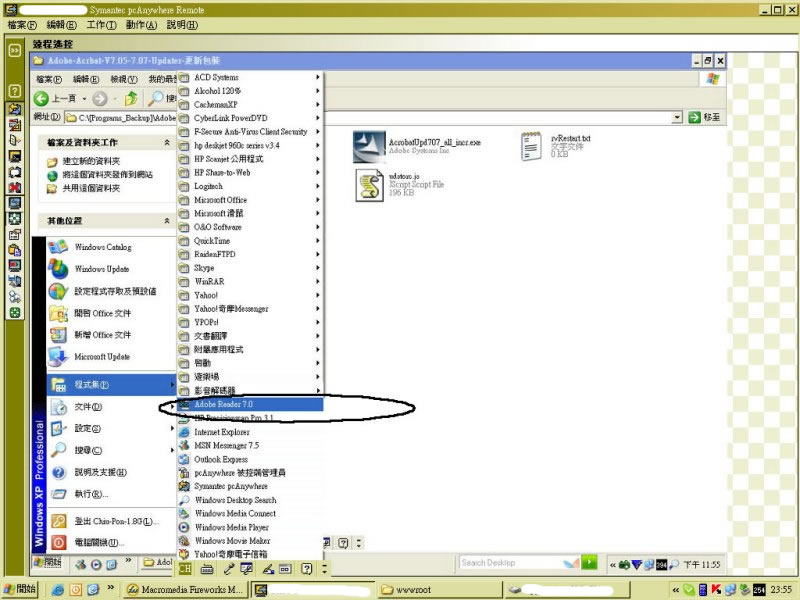The width and height of the screenshot is (800, 600).
Task: Click the remote desktop 開始 Start button
Action: (x=47, y=563)
